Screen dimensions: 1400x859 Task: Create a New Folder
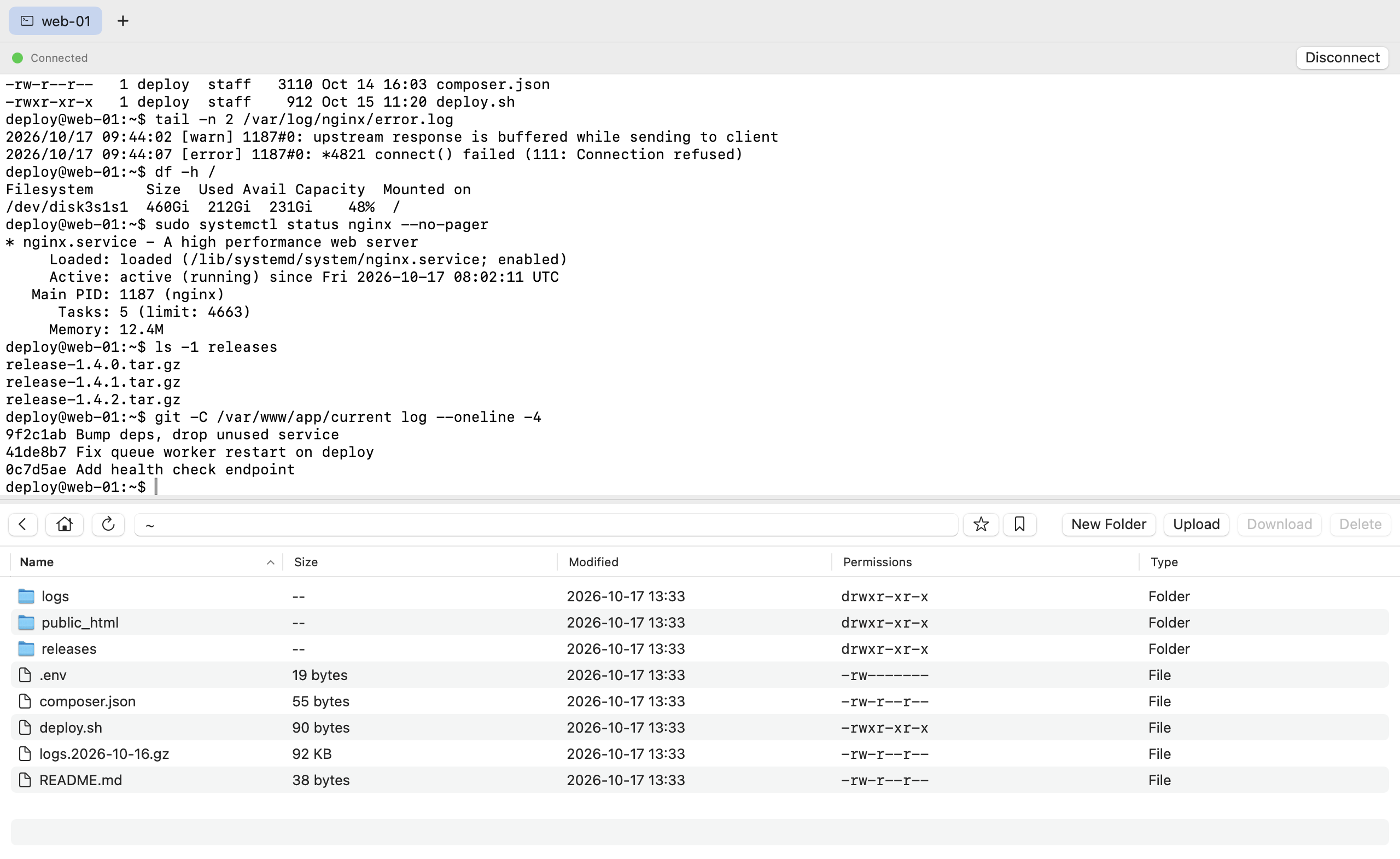tap(1108, 524)
